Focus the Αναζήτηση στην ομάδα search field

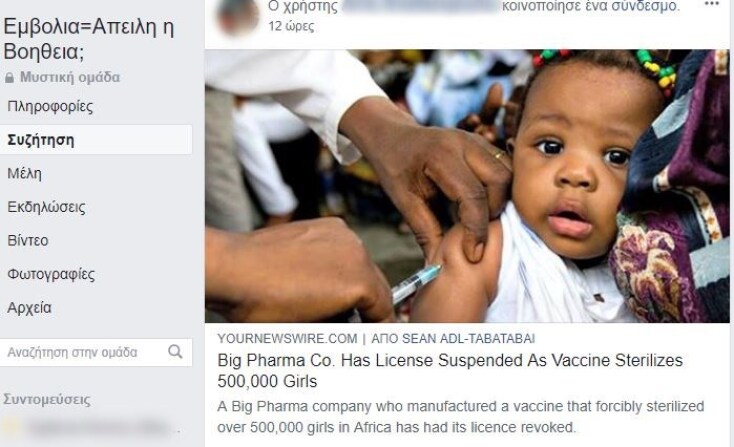tap(96, 352)
